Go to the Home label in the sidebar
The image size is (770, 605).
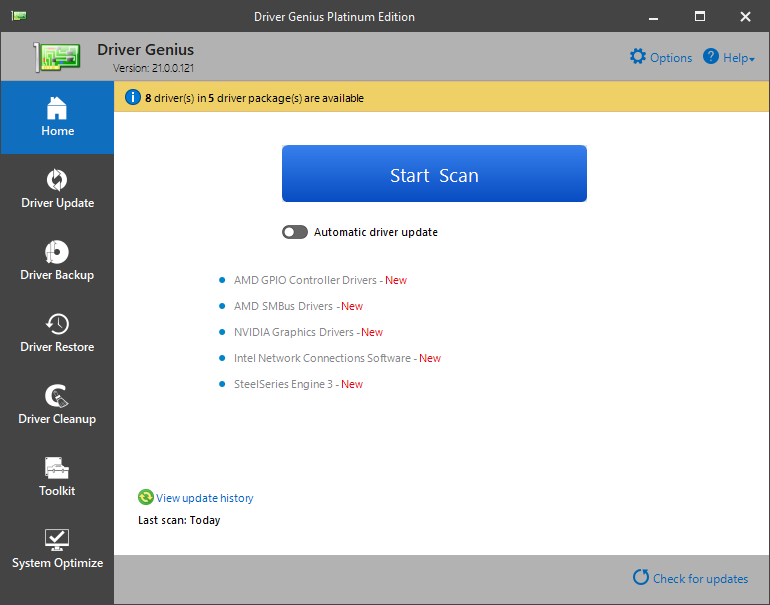click(x=57, y=131)
